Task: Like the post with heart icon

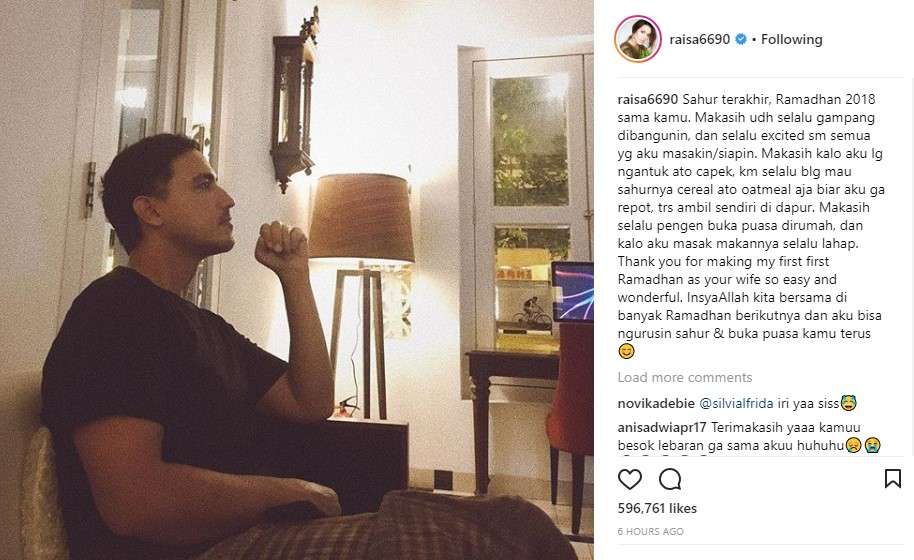Action: 630,479
